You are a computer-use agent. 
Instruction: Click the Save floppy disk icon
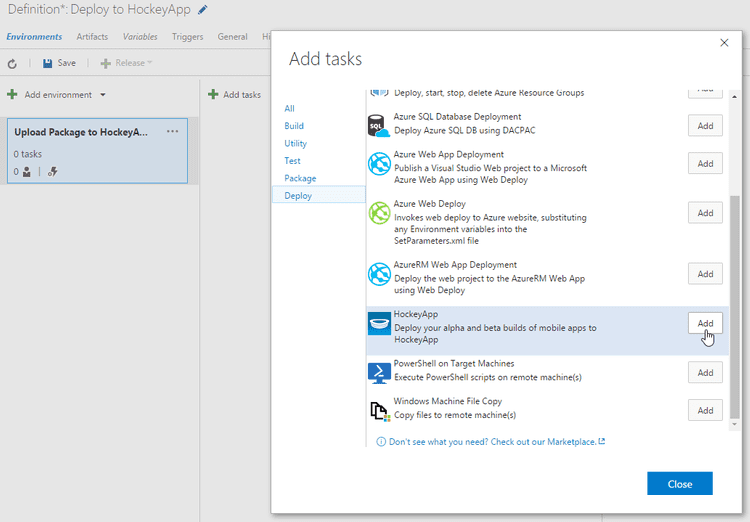click(x=47, y=63)
